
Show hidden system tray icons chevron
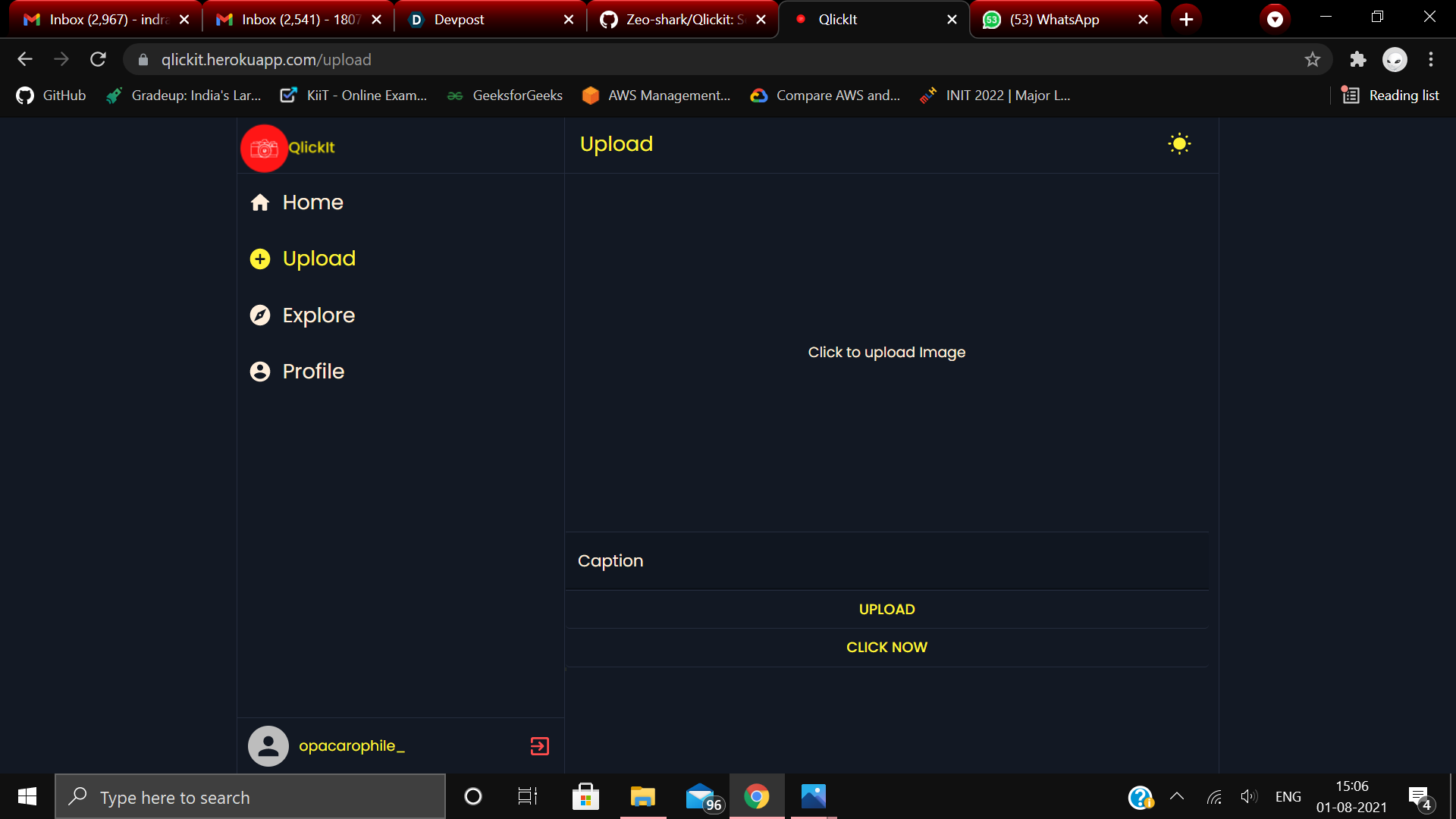pos(1177,796)
